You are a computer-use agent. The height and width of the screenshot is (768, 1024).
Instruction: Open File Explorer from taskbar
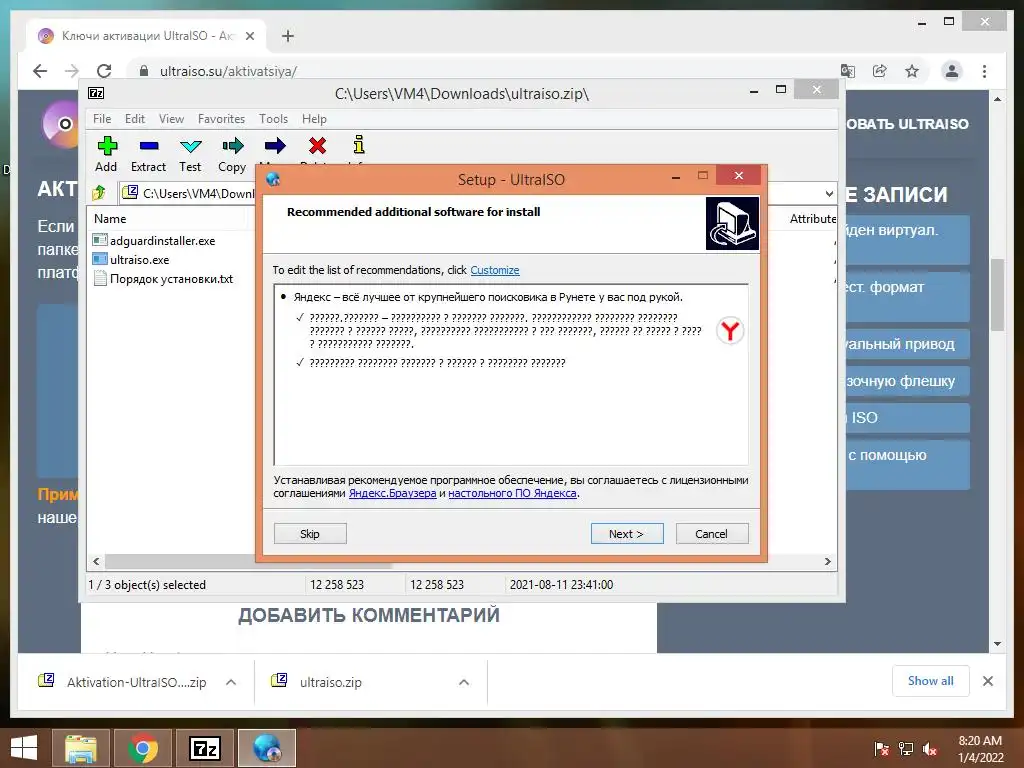click(80, 748)
